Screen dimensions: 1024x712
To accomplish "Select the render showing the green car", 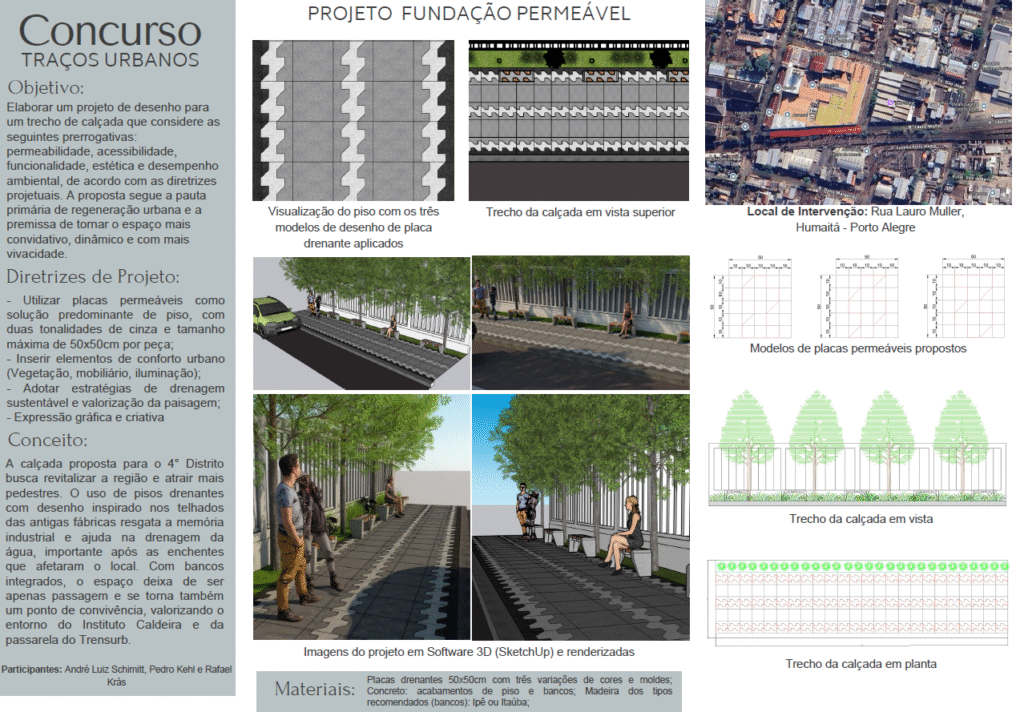I will (x=361, y=323).
